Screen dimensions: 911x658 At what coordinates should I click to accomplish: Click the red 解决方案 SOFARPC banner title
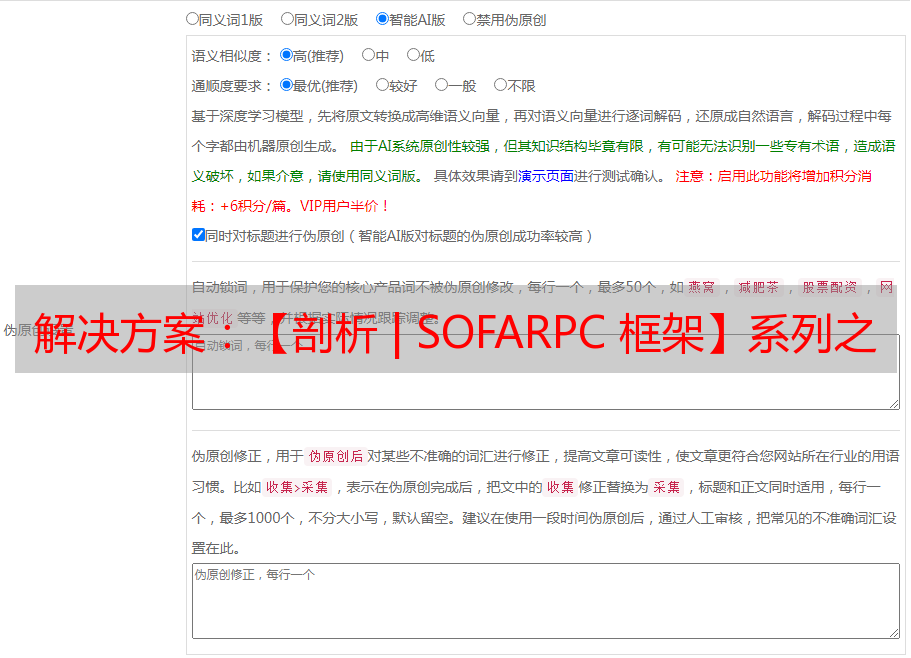point(455,333)
